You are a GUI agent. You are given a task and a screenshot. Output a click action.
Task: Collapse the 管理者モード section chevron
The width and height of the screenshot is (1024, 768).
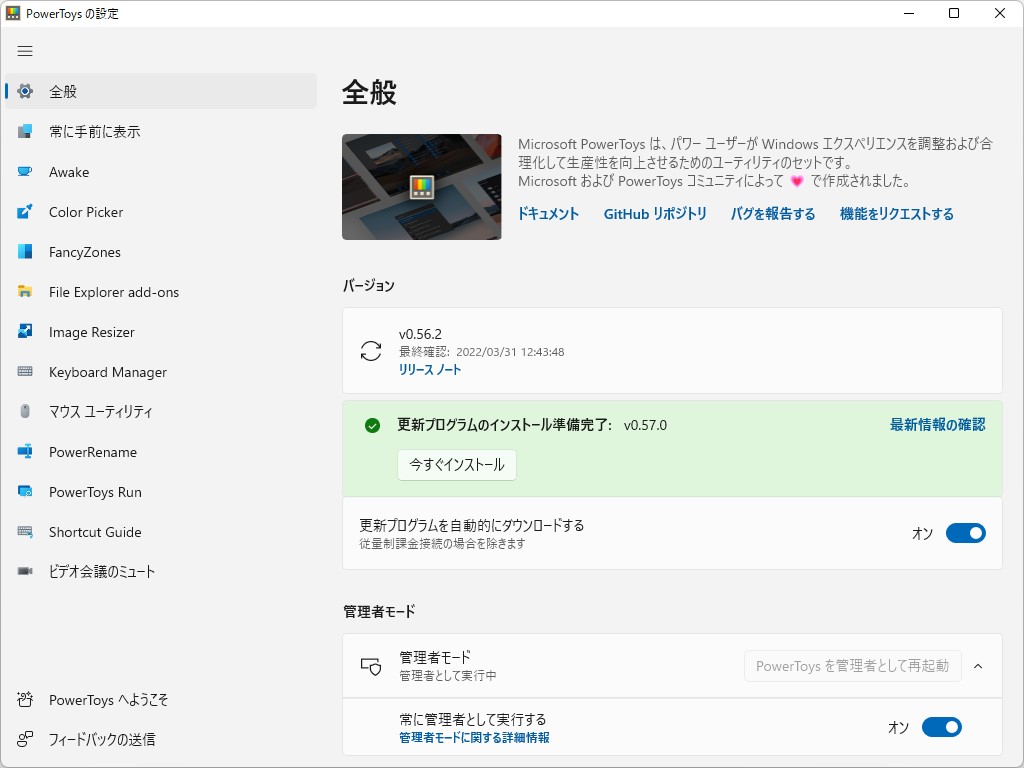pos(978,666)
